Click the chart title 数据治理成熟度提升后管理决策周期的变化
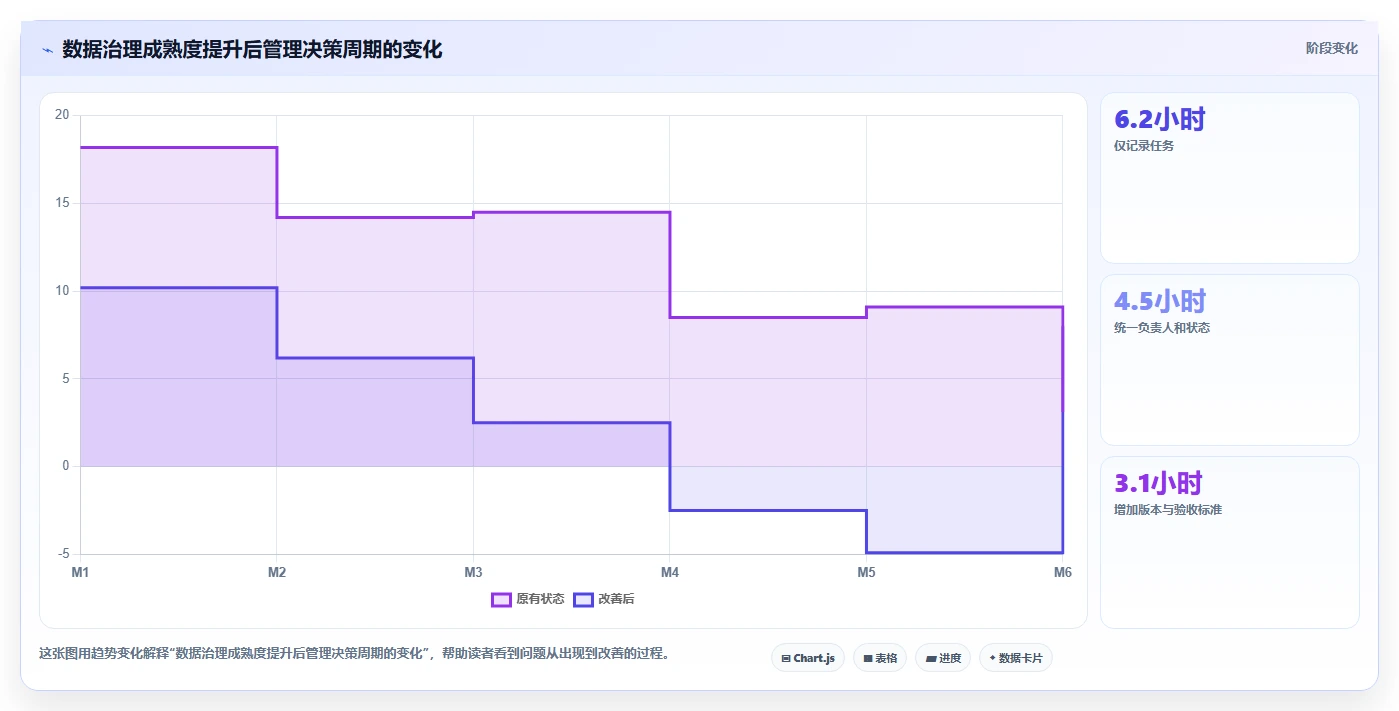This screenshot has height=711, width=1399. [x=252, y=49]
